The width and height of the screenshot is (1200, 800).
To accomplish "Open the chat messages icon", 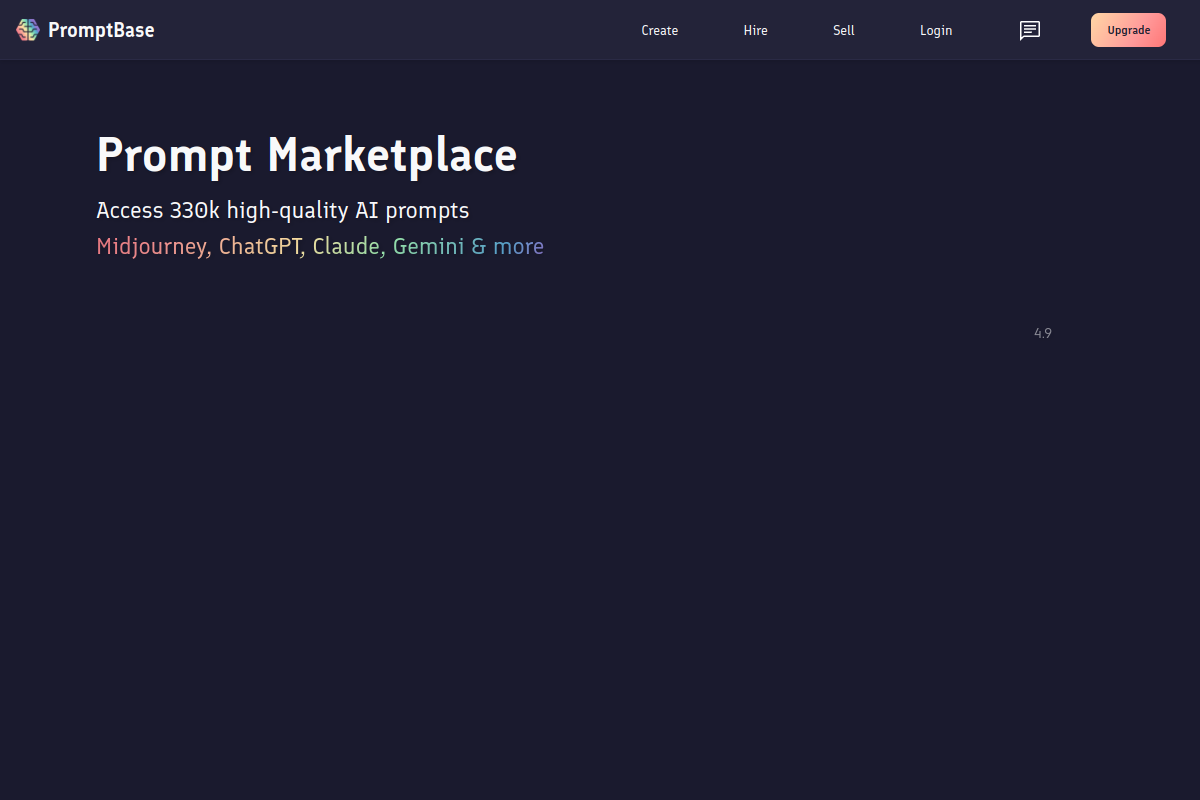I will pyautogui.click(x=1030, y=30).
